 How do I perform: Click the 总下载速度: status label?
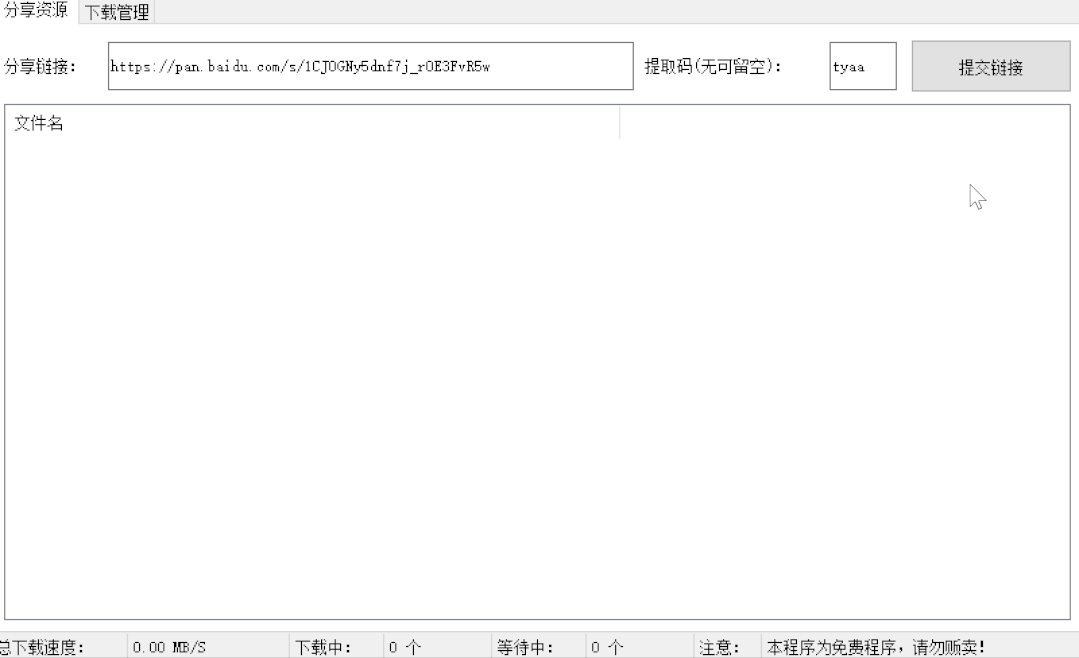42,647
